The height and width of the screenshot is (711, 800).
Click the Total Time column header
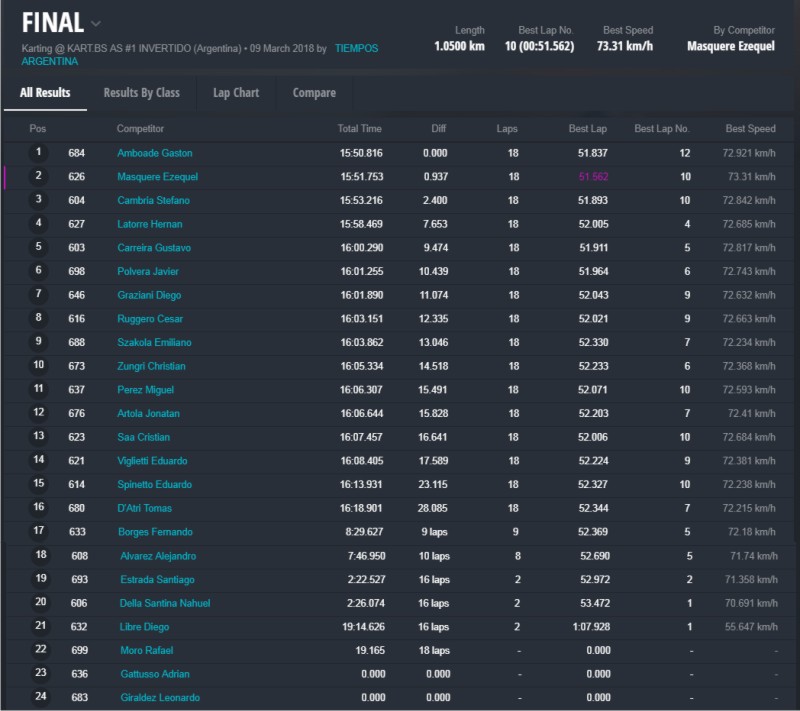[359, 129]
